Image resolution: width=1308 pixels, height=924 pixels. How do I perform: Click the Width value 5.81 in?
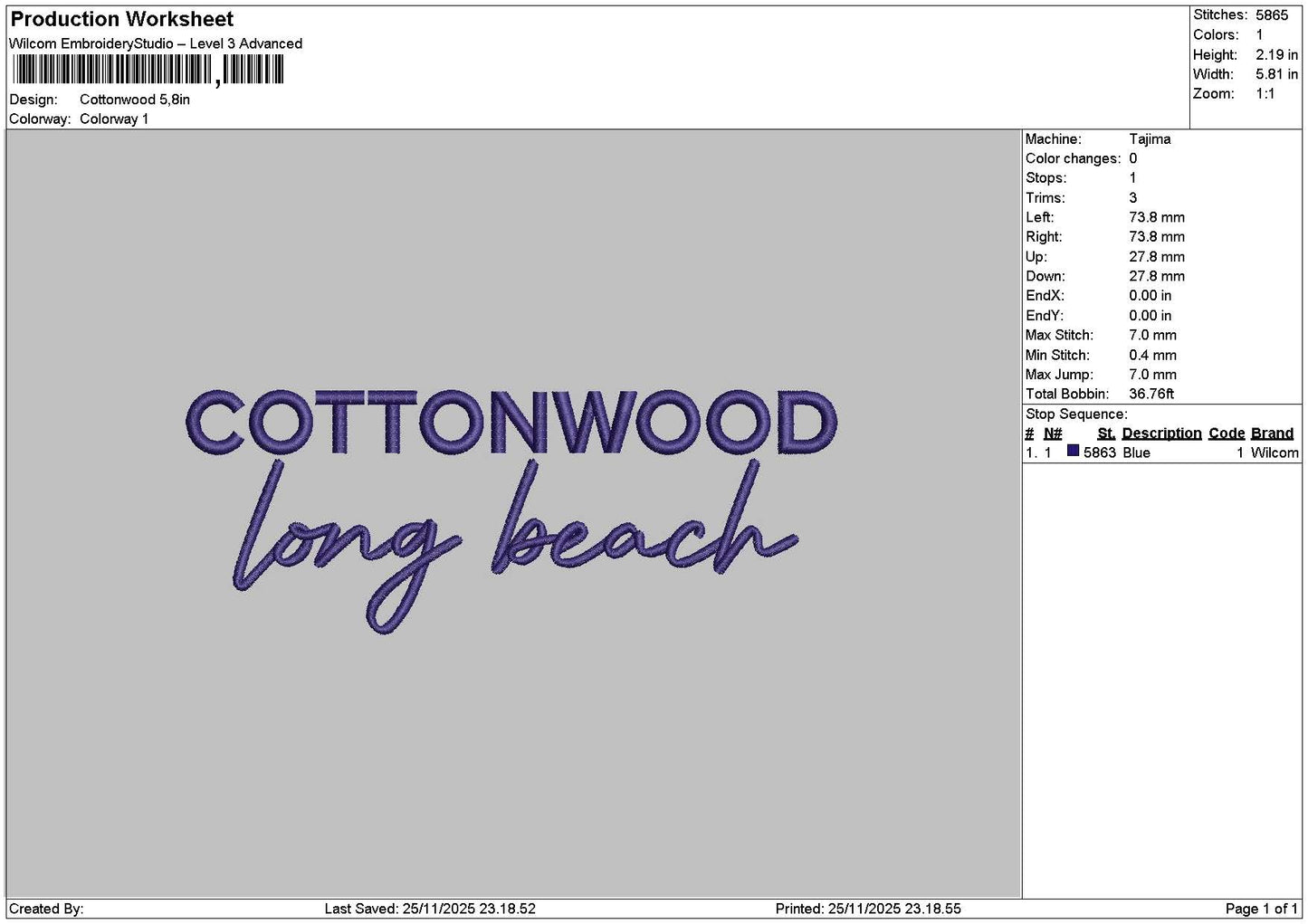[1276, 74]
